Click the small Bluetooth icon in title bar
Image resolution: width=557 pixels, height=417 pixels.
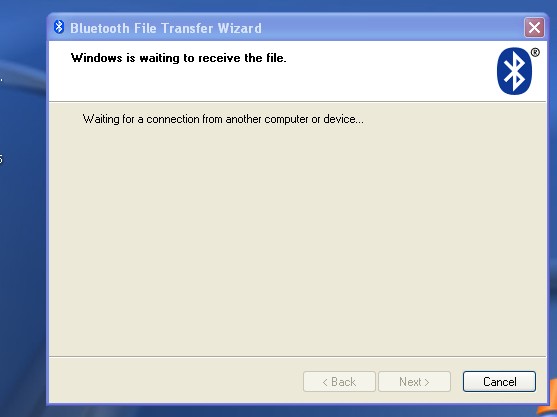[59, 27]
